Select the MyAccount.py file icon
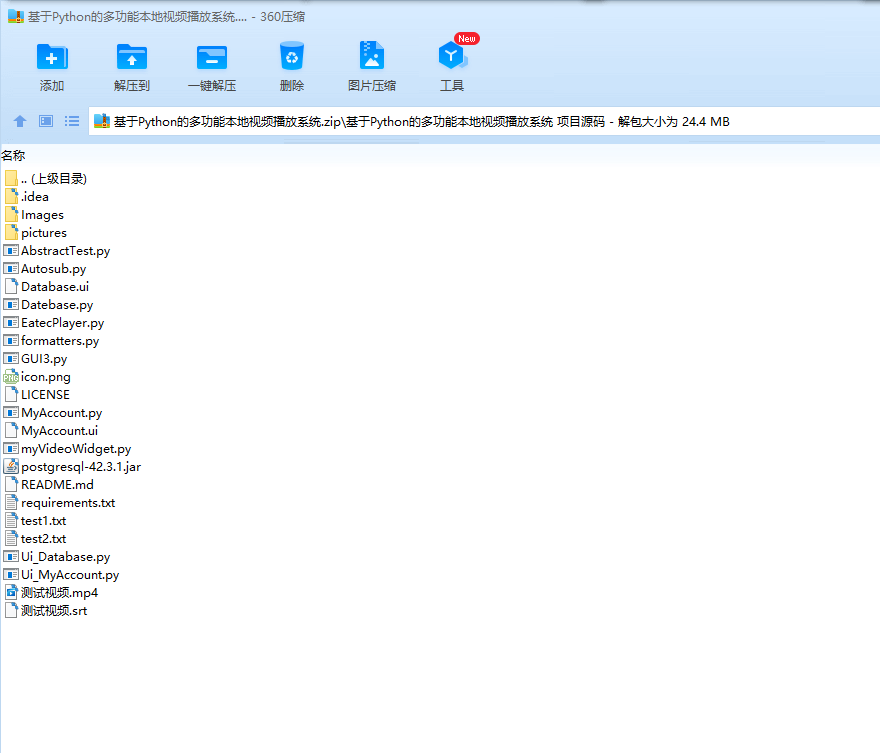The width and height of the screenshot is (880, 753). pos(11,412)
